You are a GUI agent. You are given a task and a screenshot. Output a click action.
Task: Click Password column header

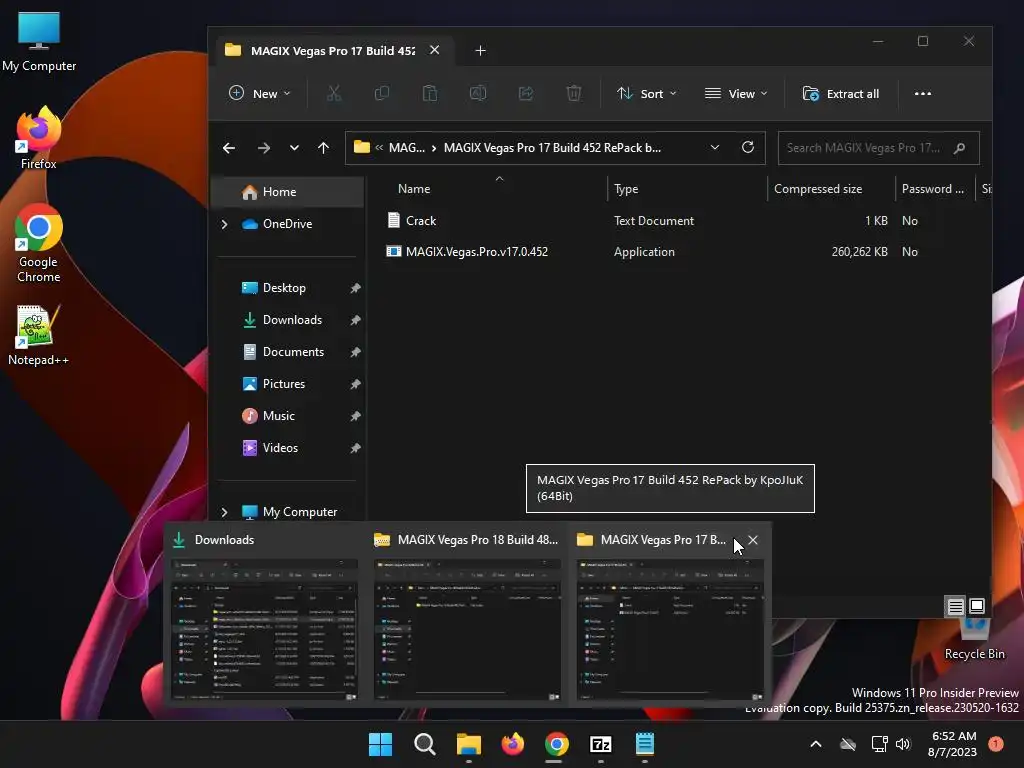(933, 189)
